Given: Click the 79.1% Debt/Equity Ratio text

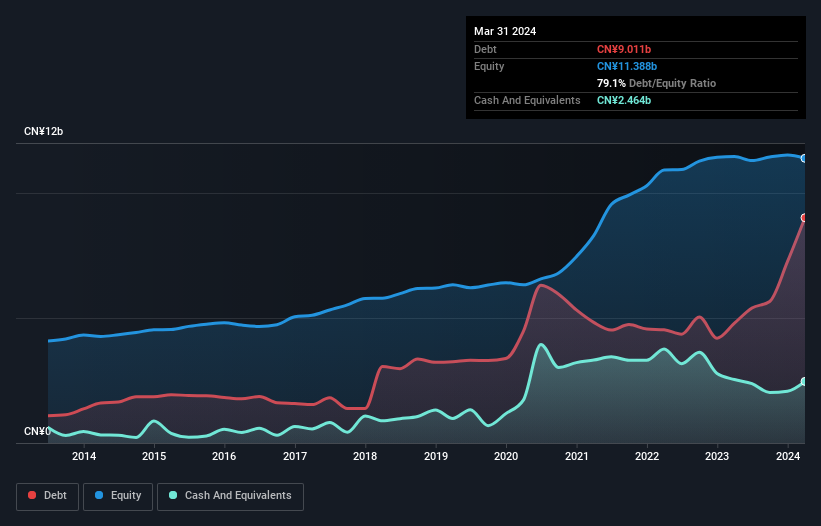Looking at the screenshot, I should 656,83.
